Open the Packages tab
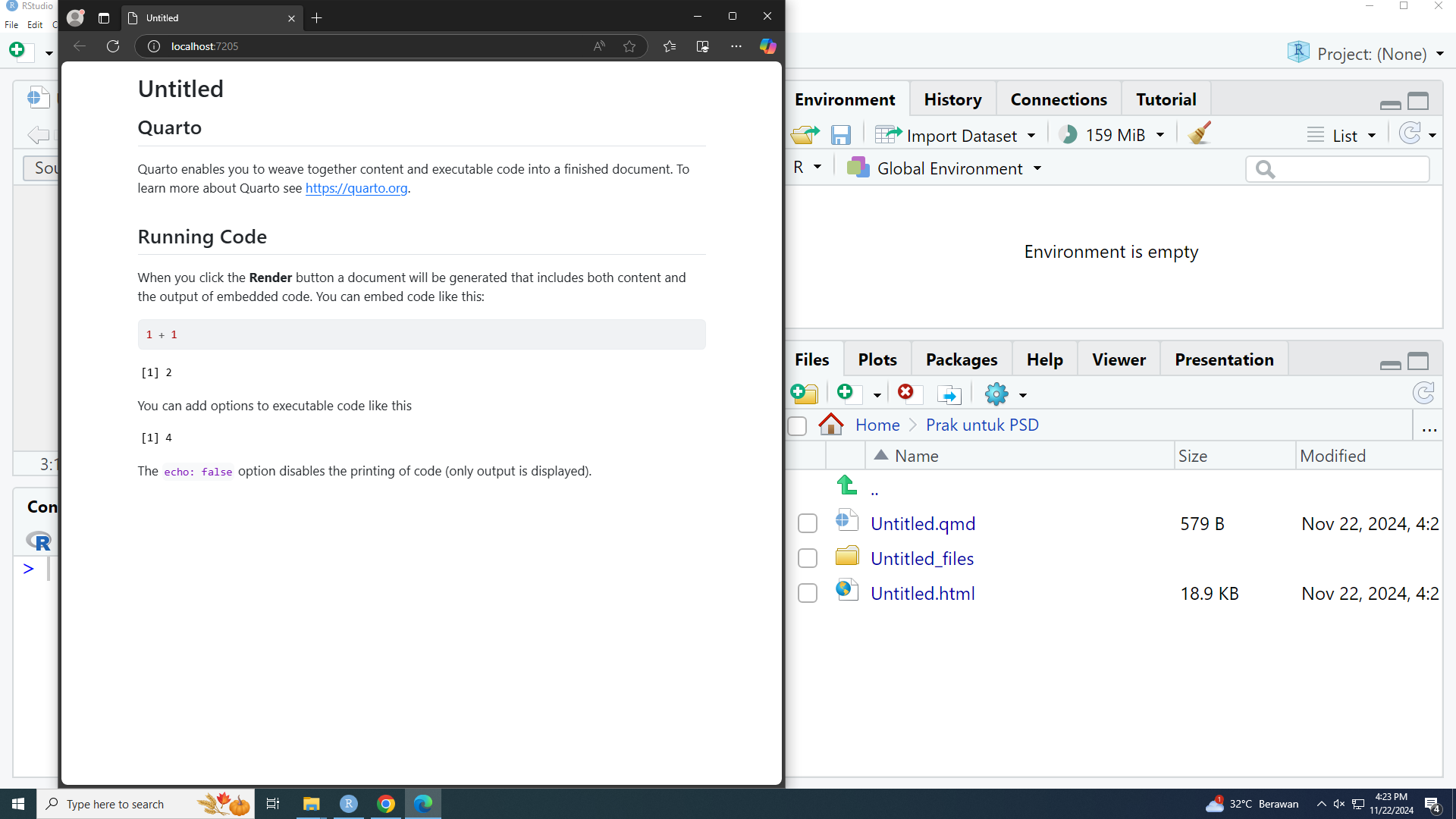 [x=961, y=359]
